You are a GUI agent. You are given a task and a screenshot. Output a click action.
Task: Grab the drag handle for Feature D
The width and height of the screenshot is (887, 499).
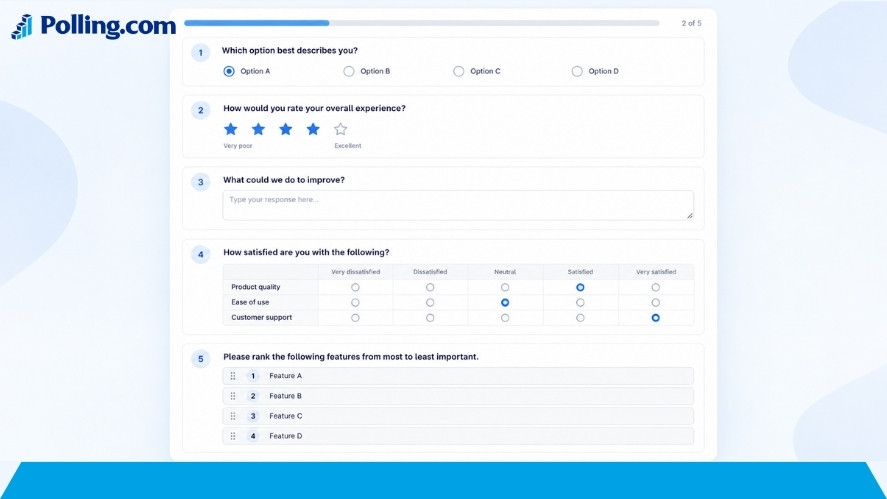pyautogui.click(x=233, y=436)
